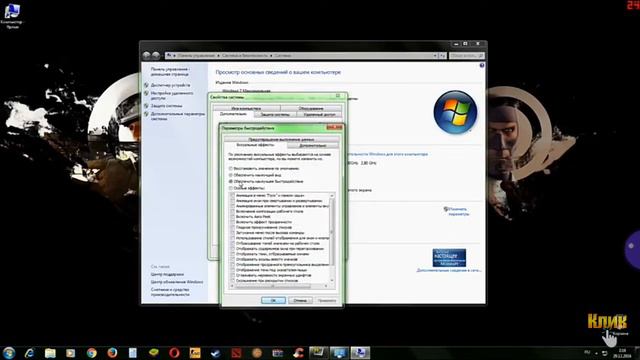Open Steam from the taskbar
640x360 pixels.
(216, 353)
